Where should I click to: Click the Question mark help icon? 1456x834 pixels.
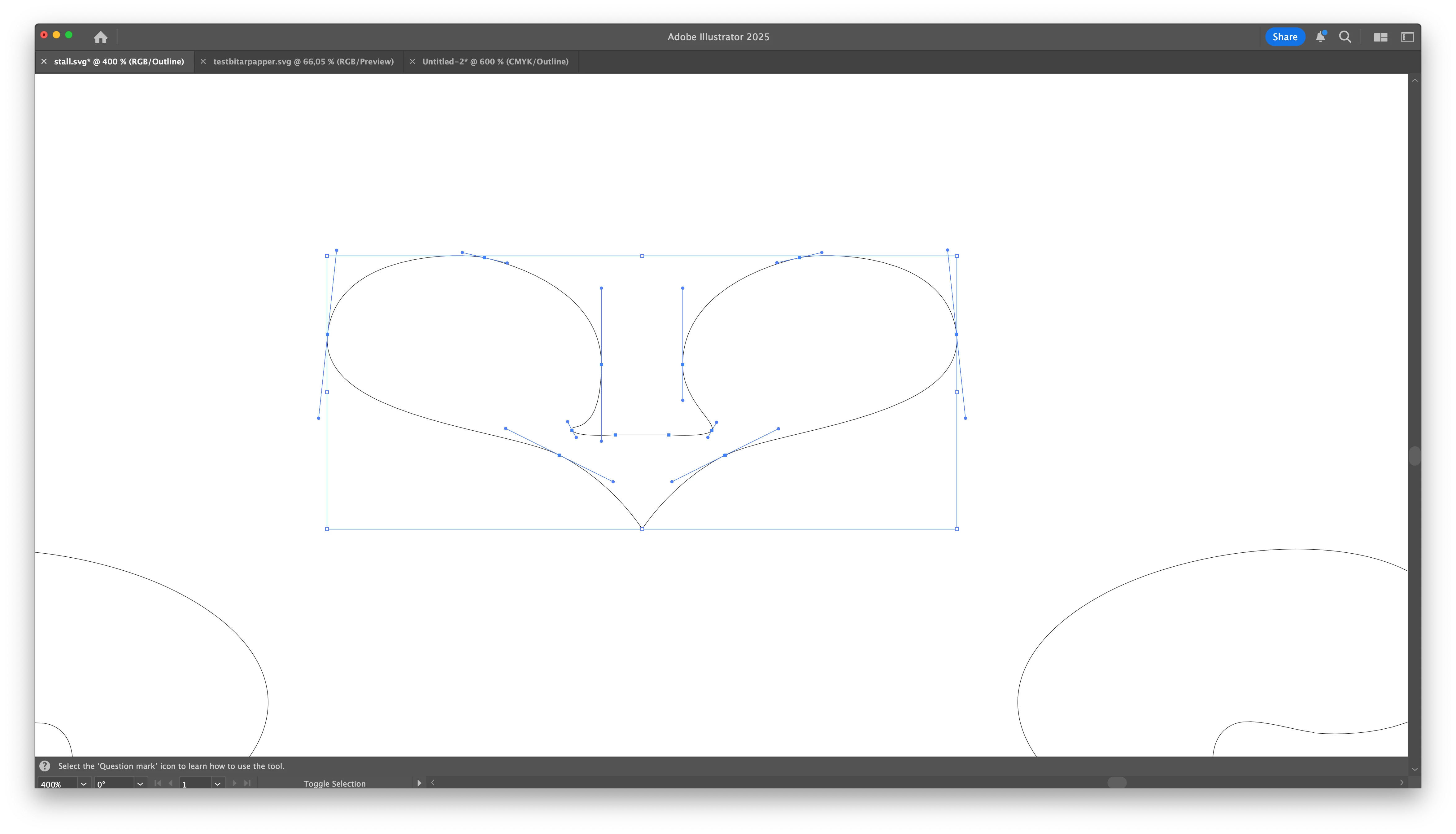pos(45,766)
